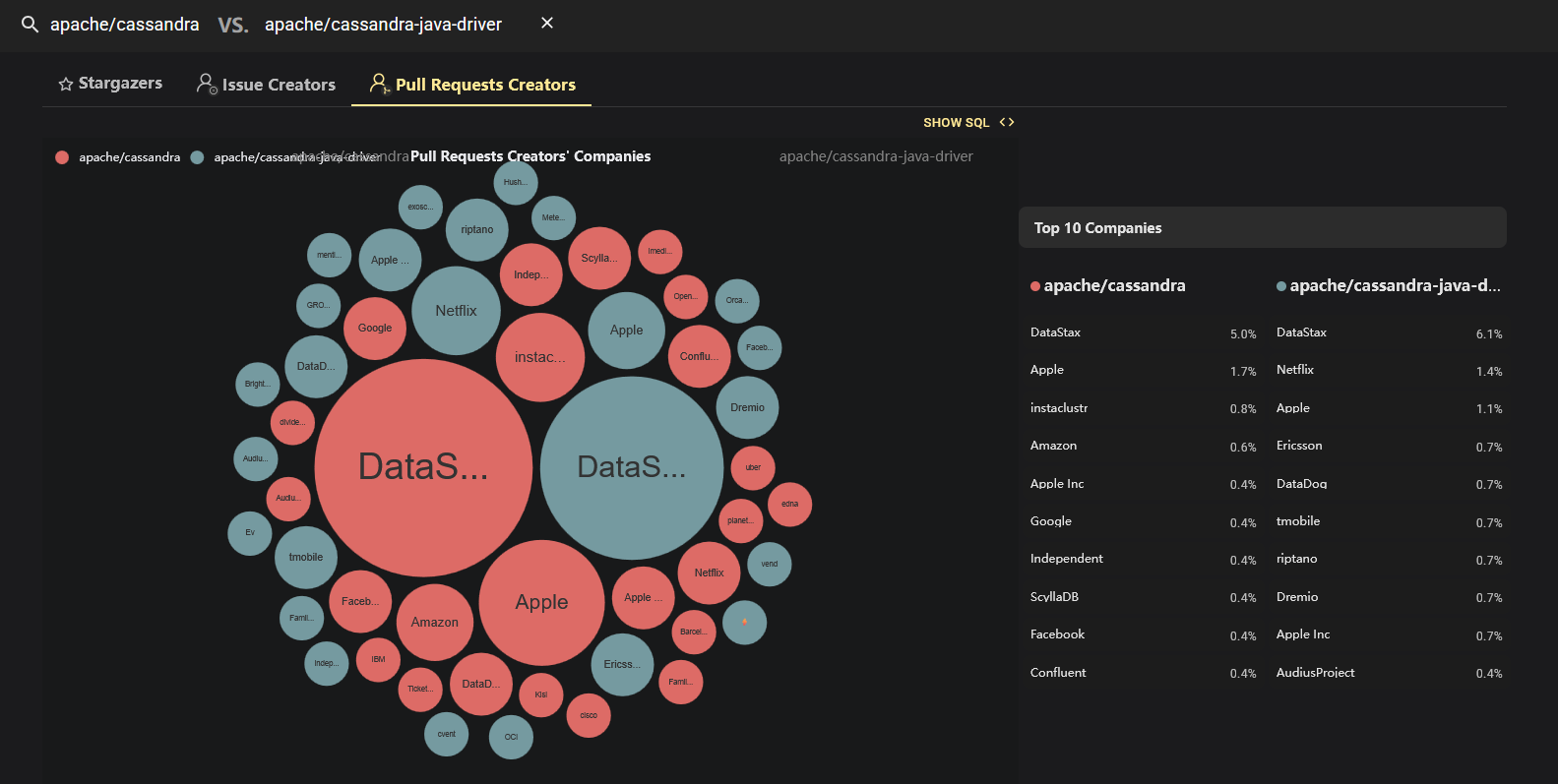This screenshot has width=1558, height=784.
Task: Click the 5.0% value next to DataStax
Action: [1243, 334]
